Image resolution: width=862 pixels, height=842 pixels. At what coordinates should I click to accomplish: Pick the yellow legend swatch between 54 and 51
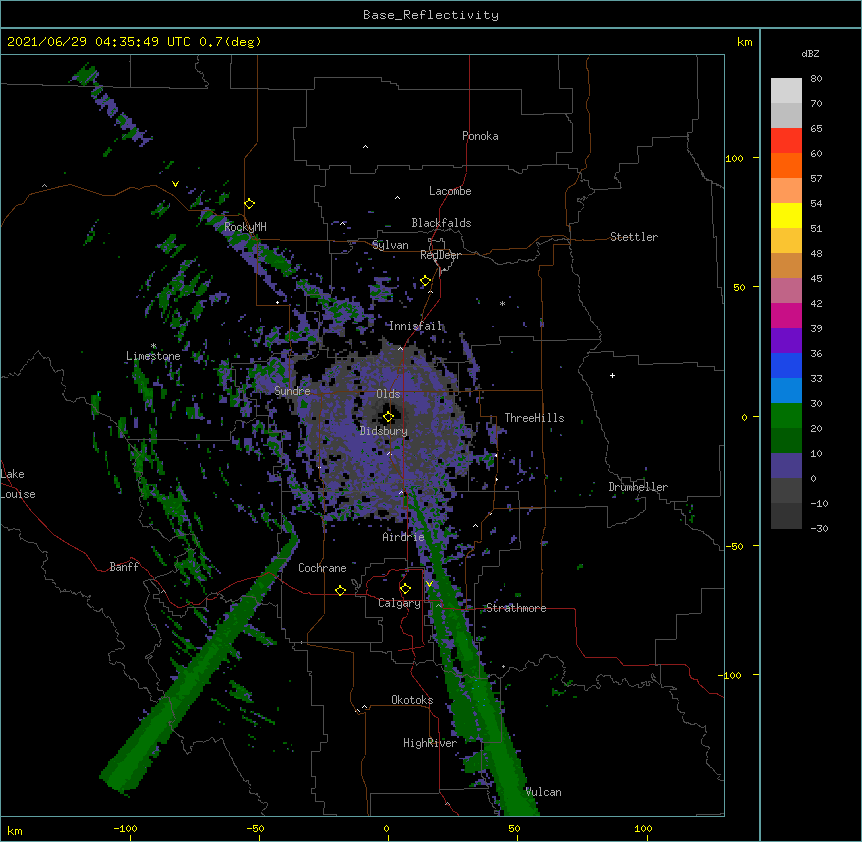(x=786, y=215)
